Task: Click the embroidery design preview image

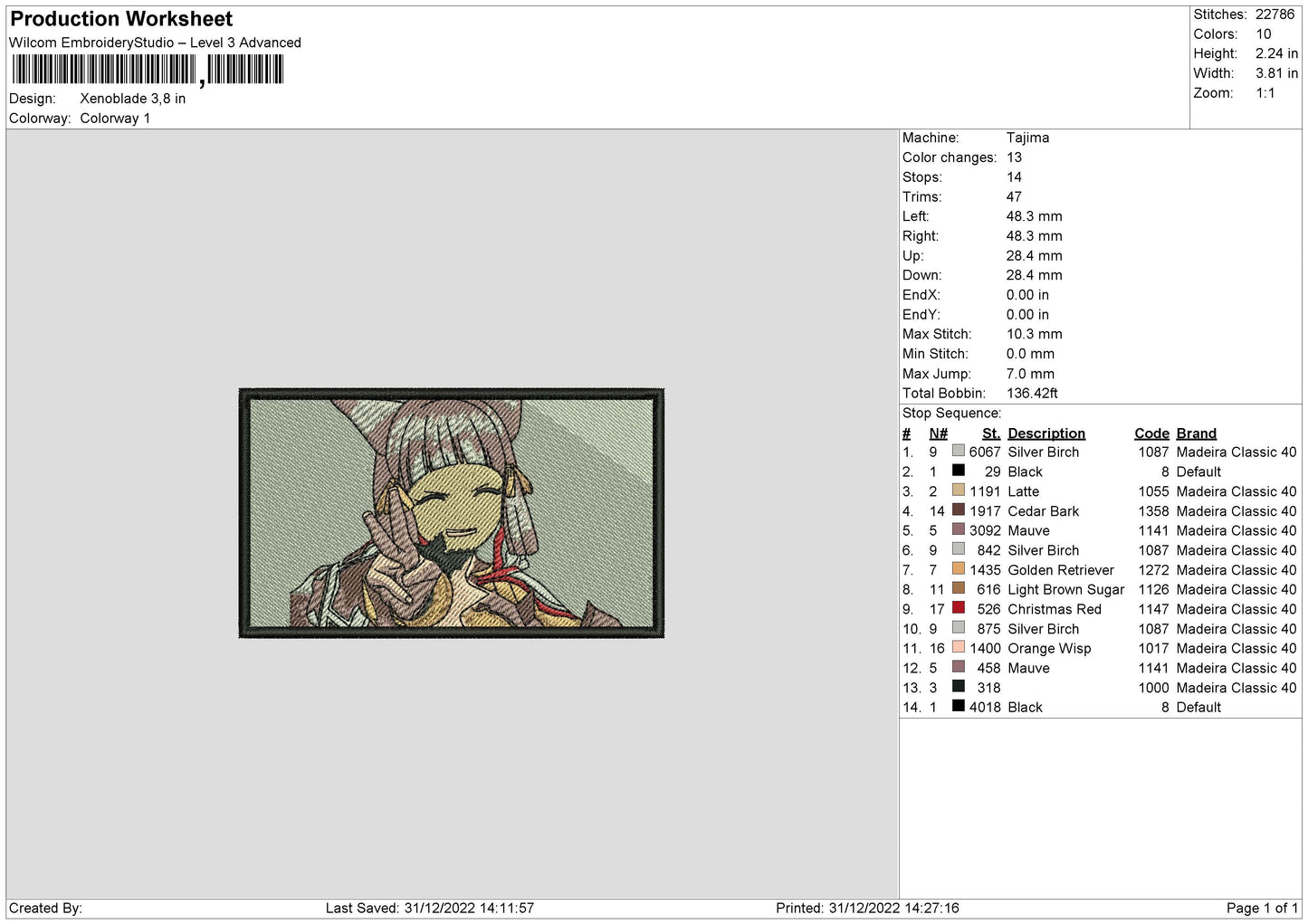Action: point(452,513)
